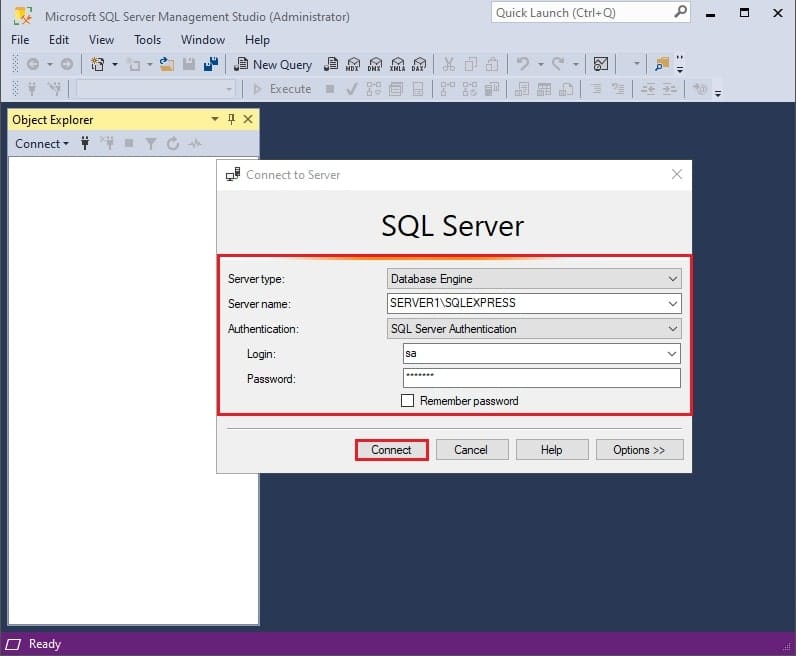Click the Help button in dialog
Image resolution: width=796 pixels, height=656 pixels.
(x=552, y=450)
